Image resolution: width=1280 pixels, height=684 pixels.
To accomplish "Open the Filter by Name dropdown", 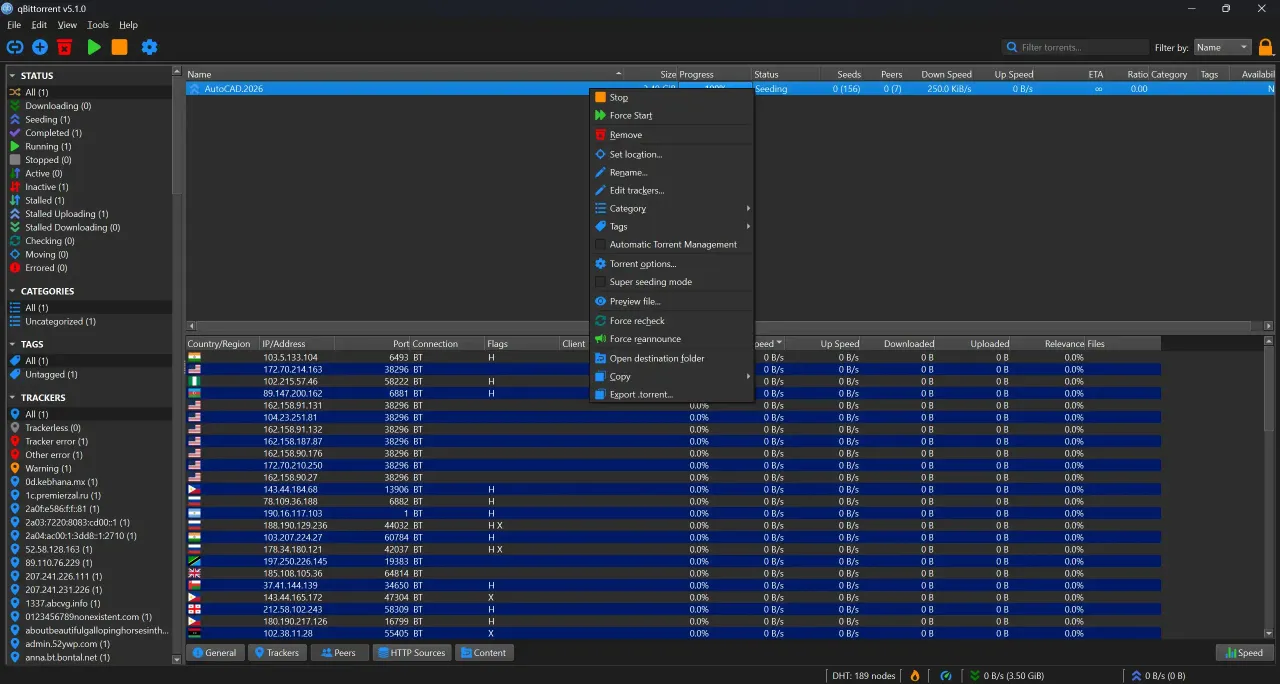I will [x=1223, y=47].
